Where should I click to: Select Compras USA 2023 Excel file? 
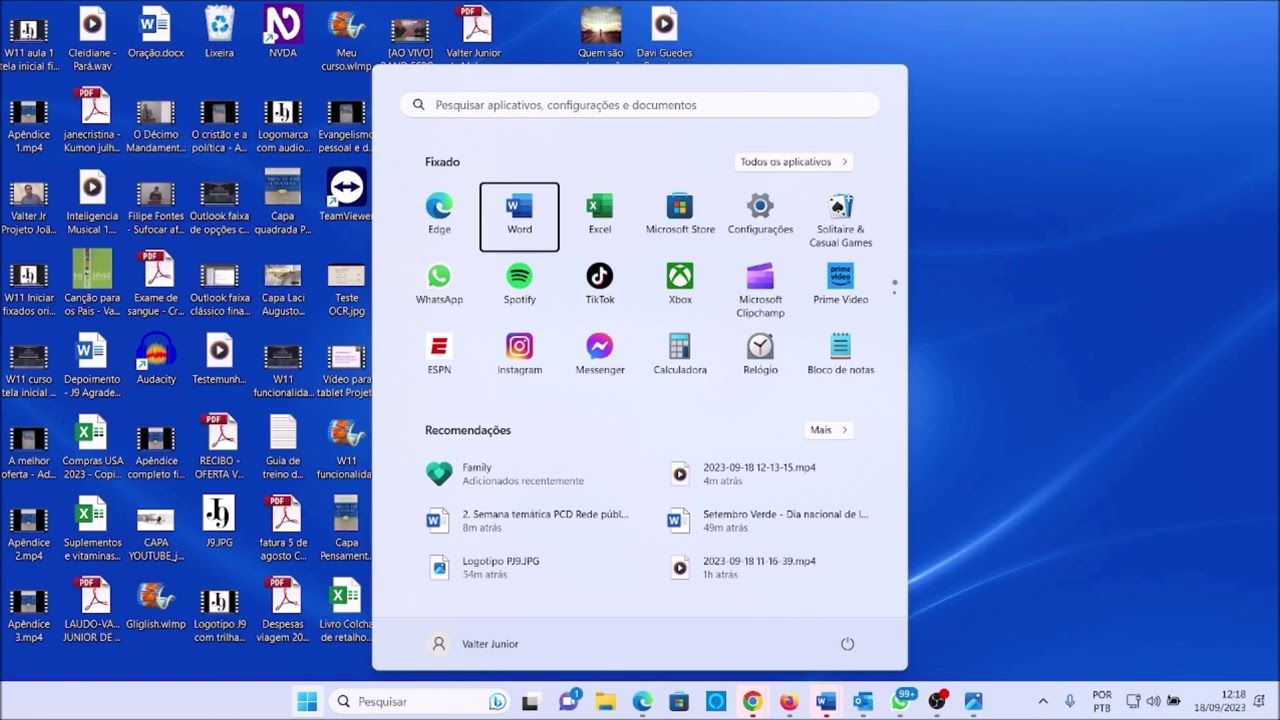click(x=92, y=446)
